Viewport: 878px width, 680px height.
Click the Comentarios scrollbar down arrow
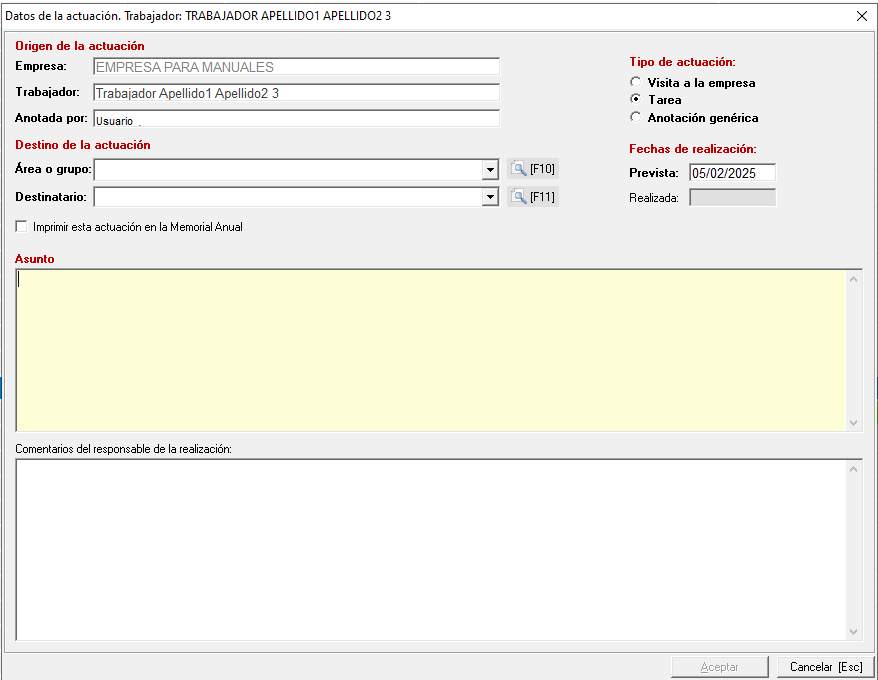click(x=853, y=632)
